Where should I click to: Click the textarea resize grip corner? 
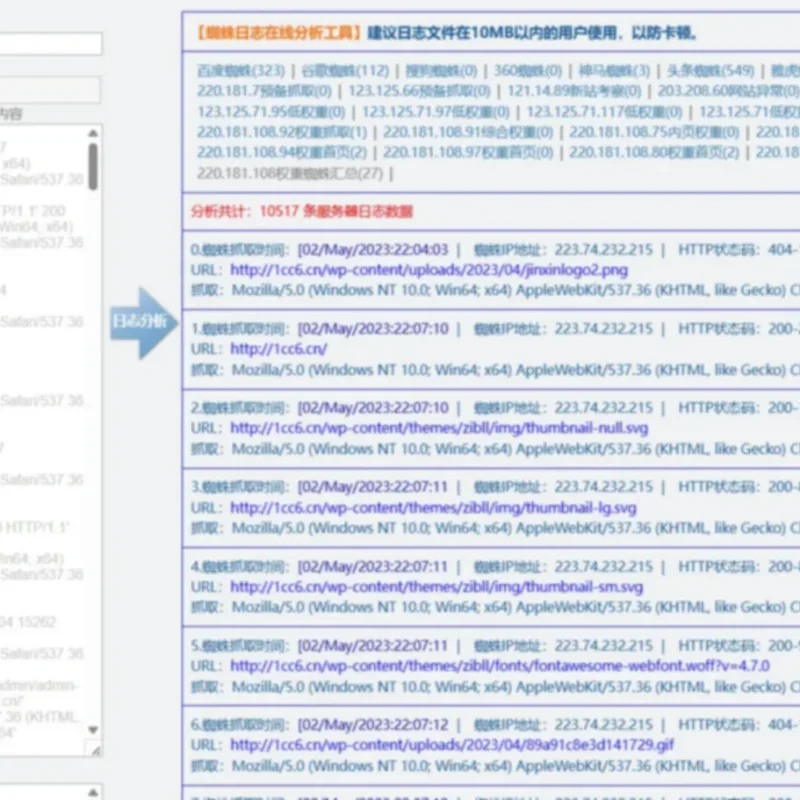(95, 749)
